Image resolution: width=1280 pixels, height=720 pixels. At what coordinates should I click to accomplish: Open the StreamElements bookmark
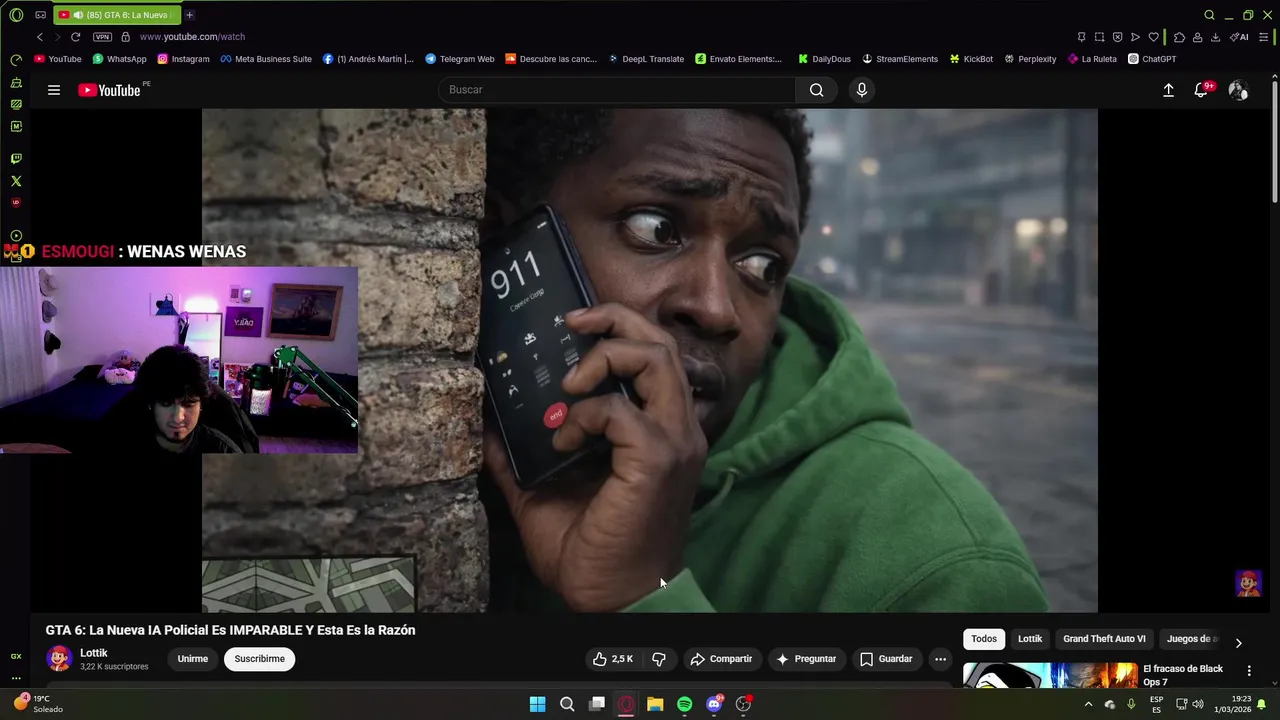tap(900, 59)
